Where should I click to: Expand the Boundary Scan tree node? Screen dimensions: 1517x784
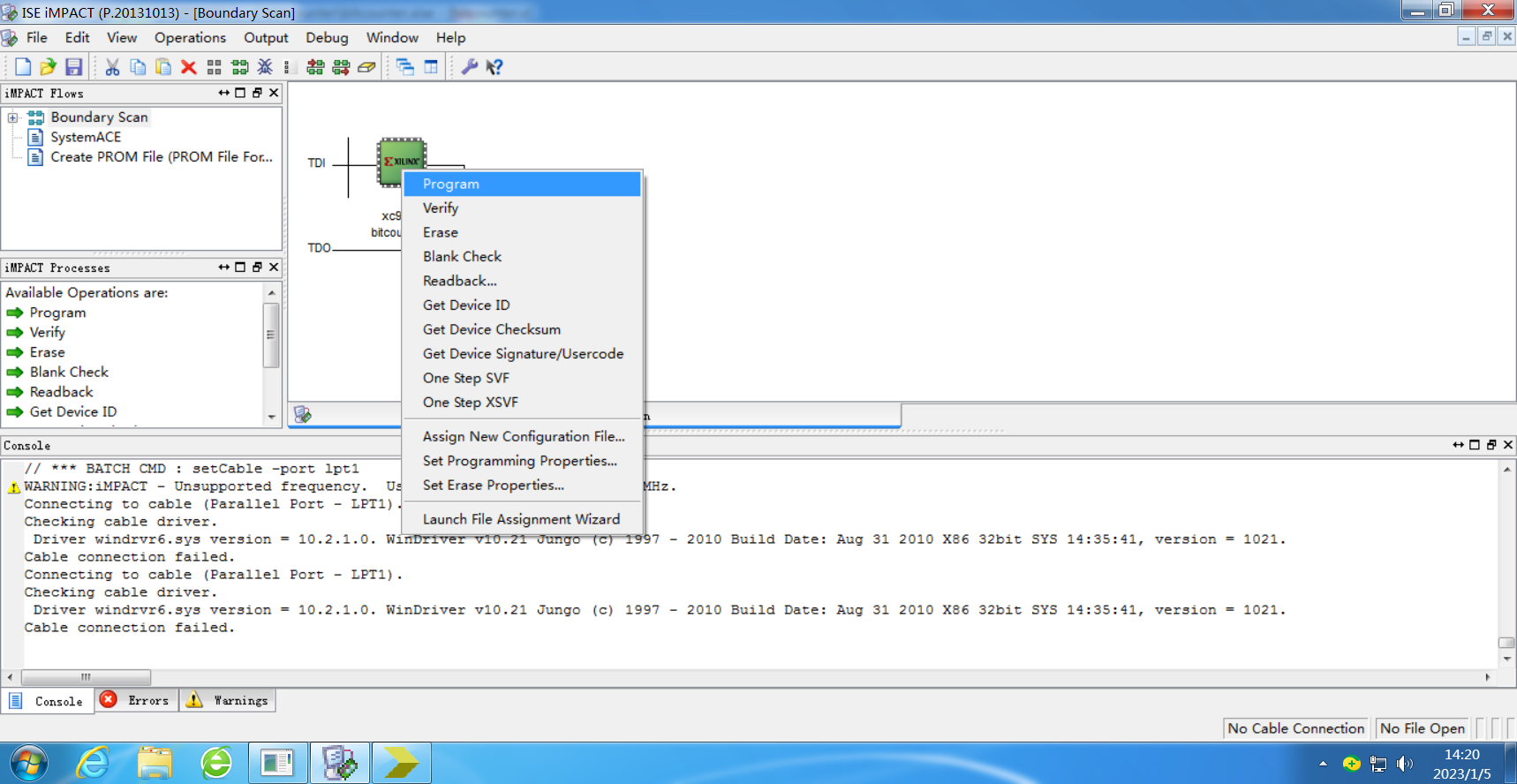pos(12,117)
